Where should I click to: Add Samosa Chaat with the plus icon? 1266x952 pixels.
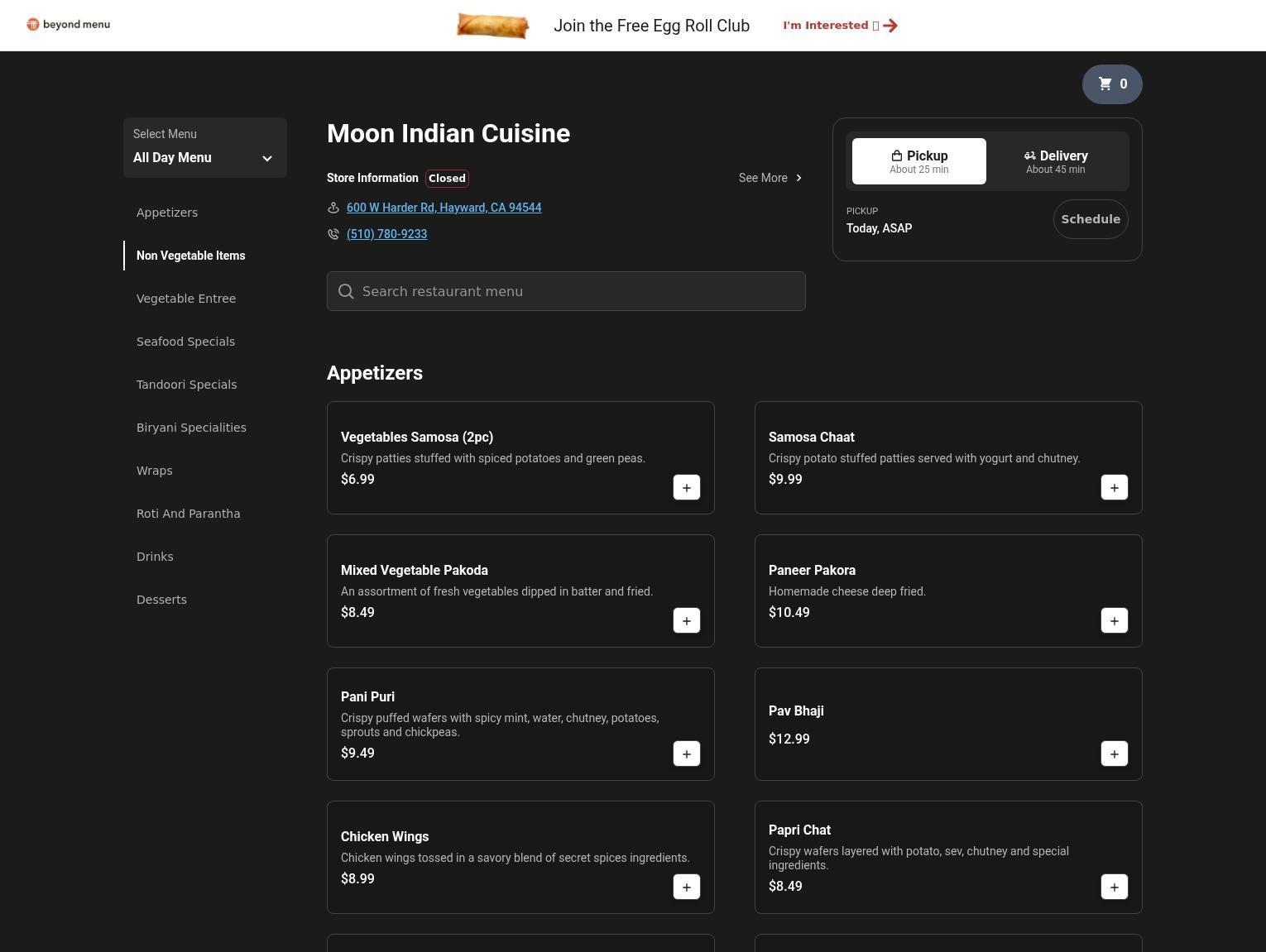[x=1114, y=488]
